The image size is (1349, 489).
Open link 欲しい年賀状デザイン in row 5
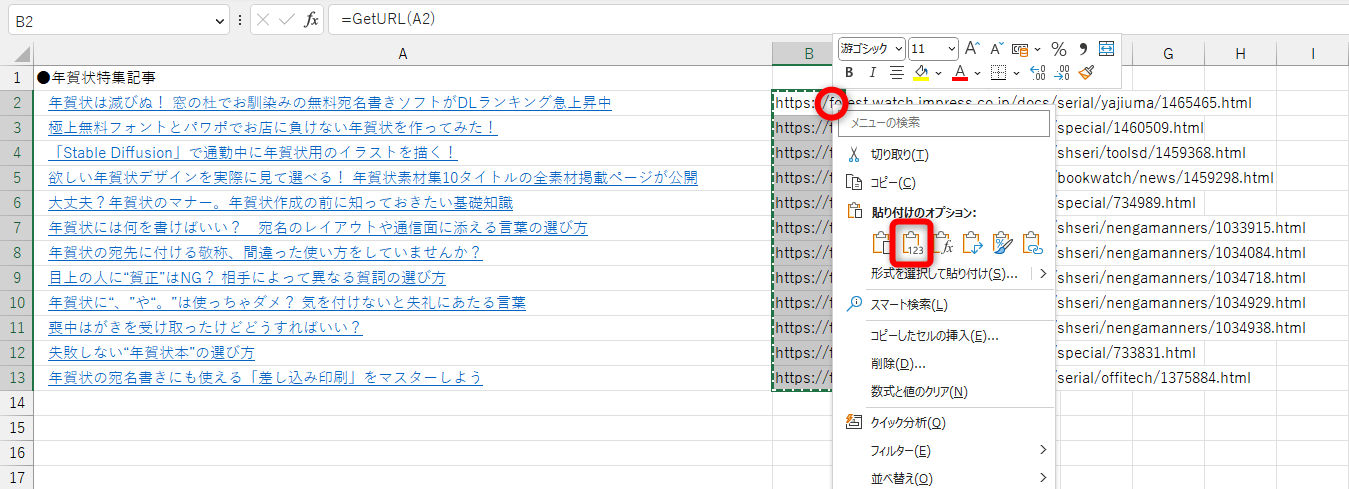[x=373, y=178]
